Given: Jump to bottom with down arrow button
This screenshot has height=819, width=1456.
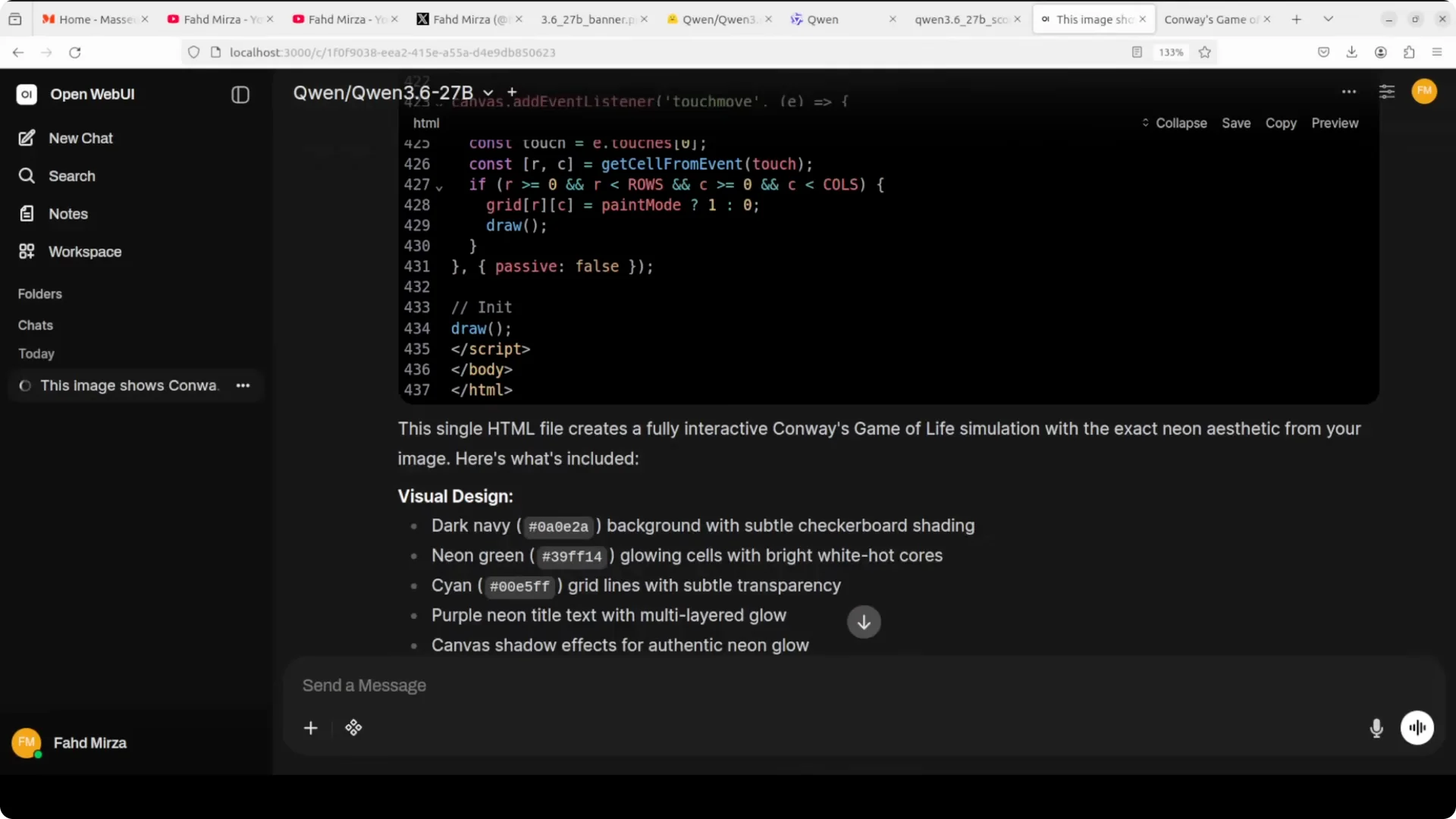Looking at the screenshot, I should tap(864, 622).
